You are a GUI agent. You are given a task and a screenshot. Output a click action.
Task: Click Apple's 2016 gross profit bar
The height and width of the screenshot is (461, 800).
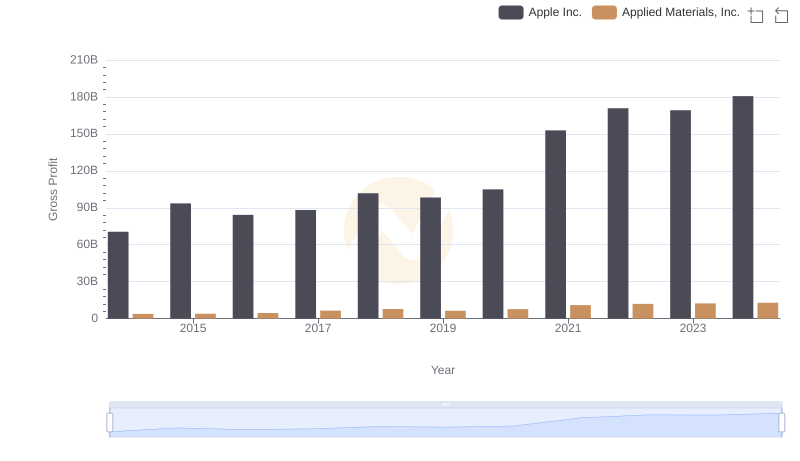pyautogui.click(x=243, y=267)
